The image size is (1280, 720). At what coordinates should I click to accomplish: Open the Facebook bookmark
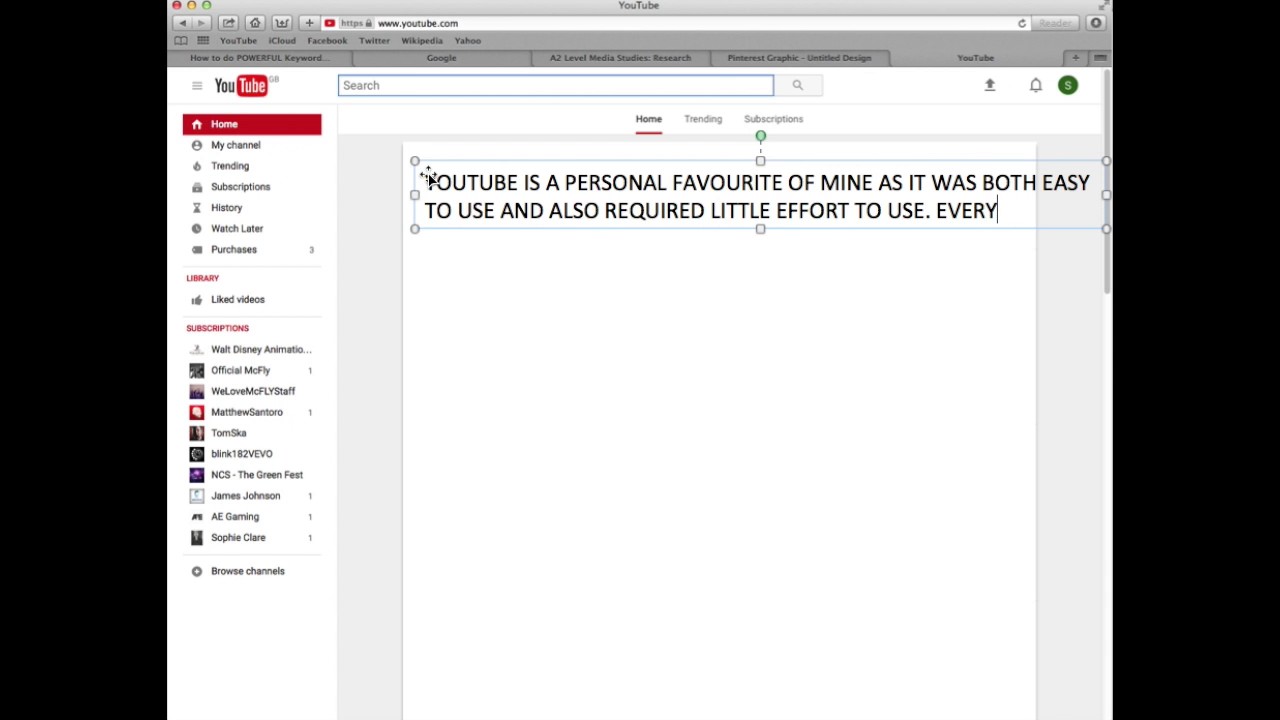tap(327, 41)
